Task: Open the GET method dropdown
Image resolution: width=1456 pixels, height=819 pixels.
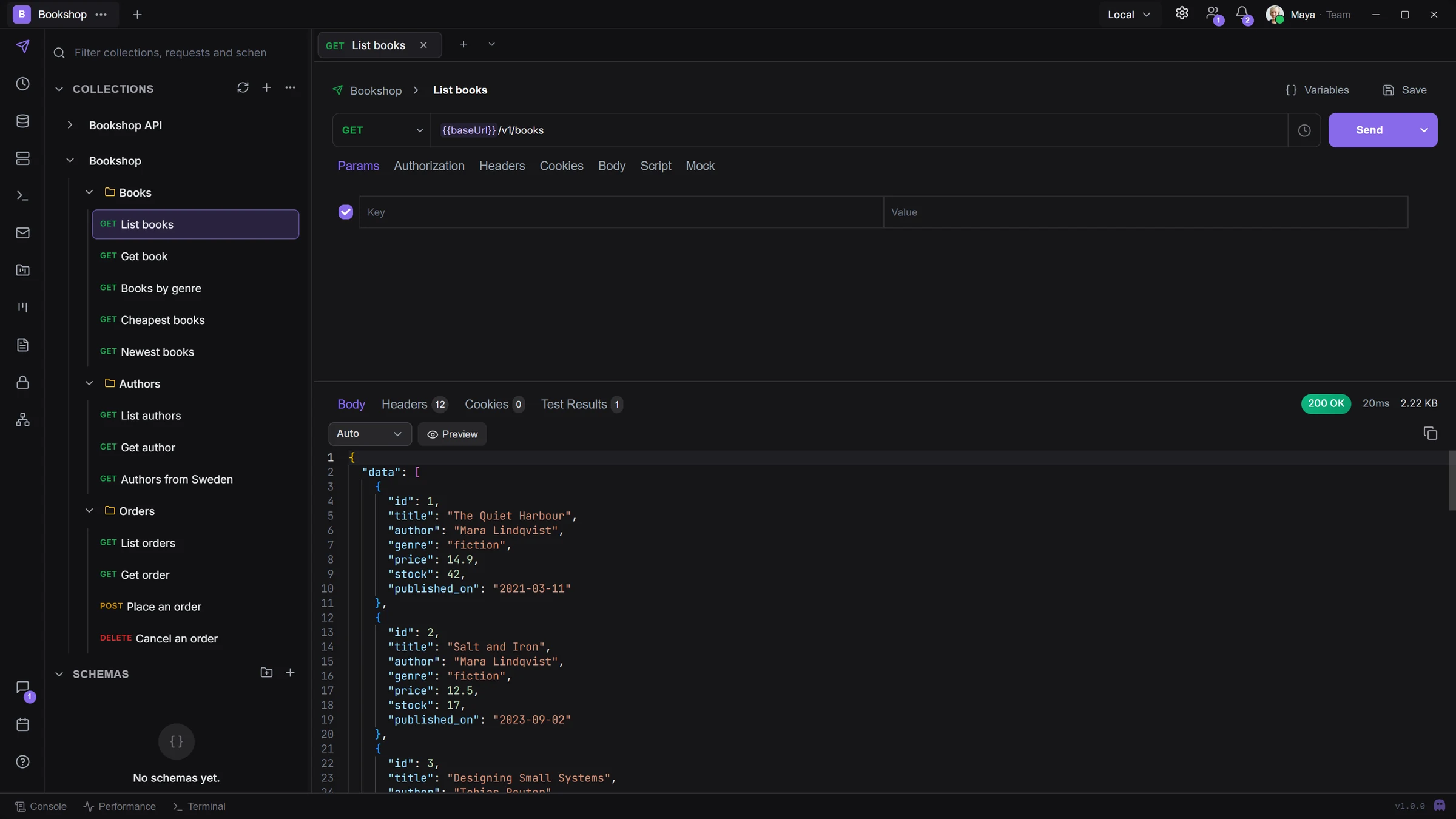Action: pos(382,130)
